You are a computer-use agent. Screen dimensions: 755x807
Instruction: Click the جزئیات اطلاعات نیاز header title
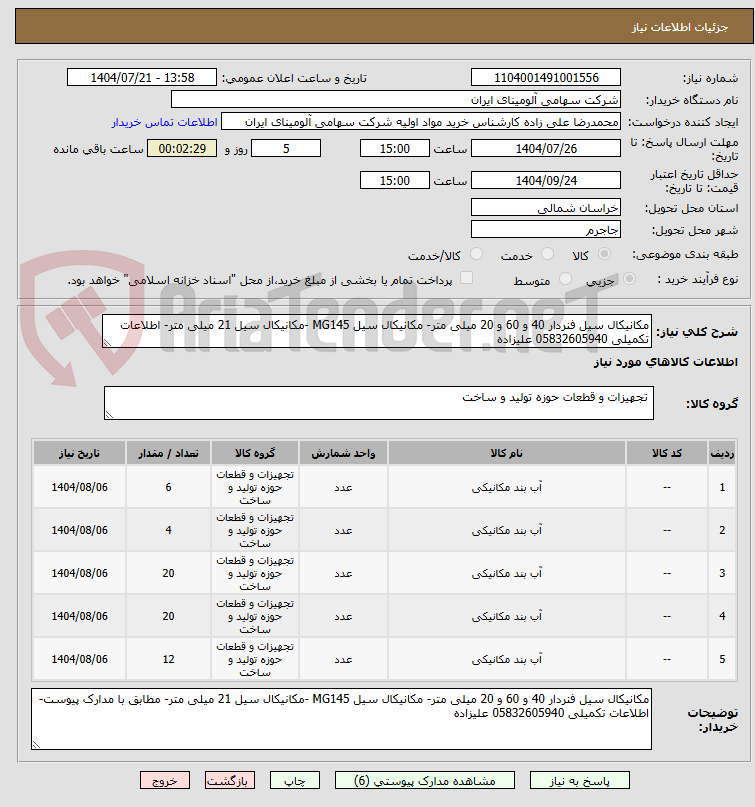tap(680, 27)
